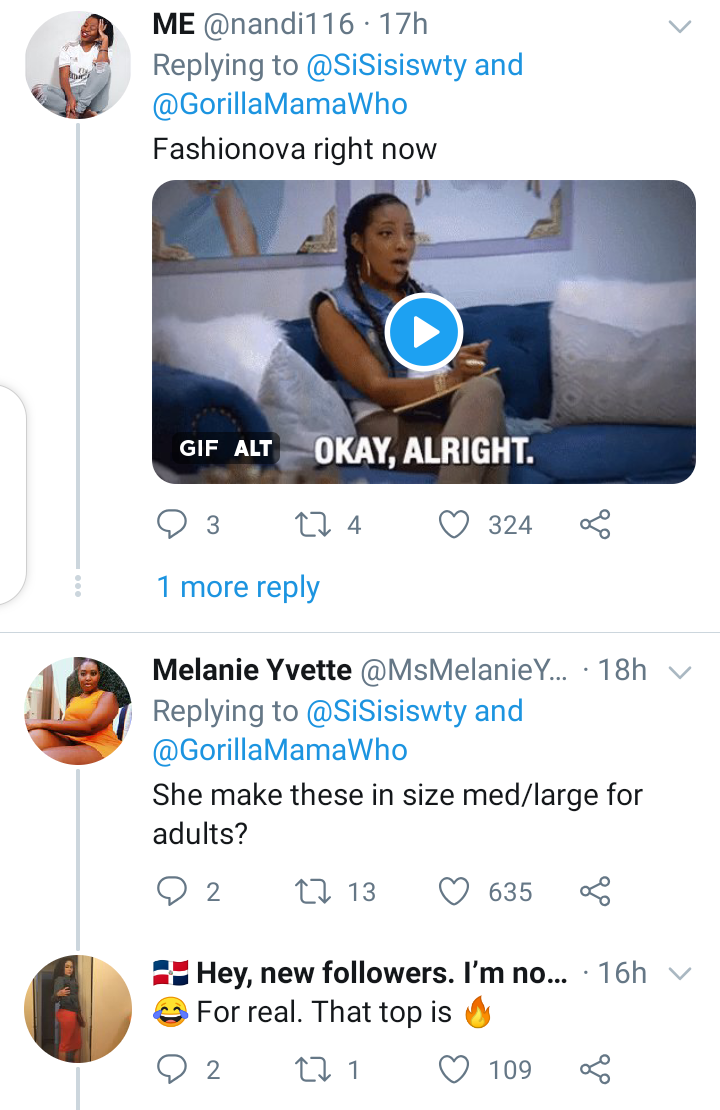Open options chevron on nandi116's tweet
Image resolution: width=720 pixels, height=1110 pixels.
pos(680,27)
